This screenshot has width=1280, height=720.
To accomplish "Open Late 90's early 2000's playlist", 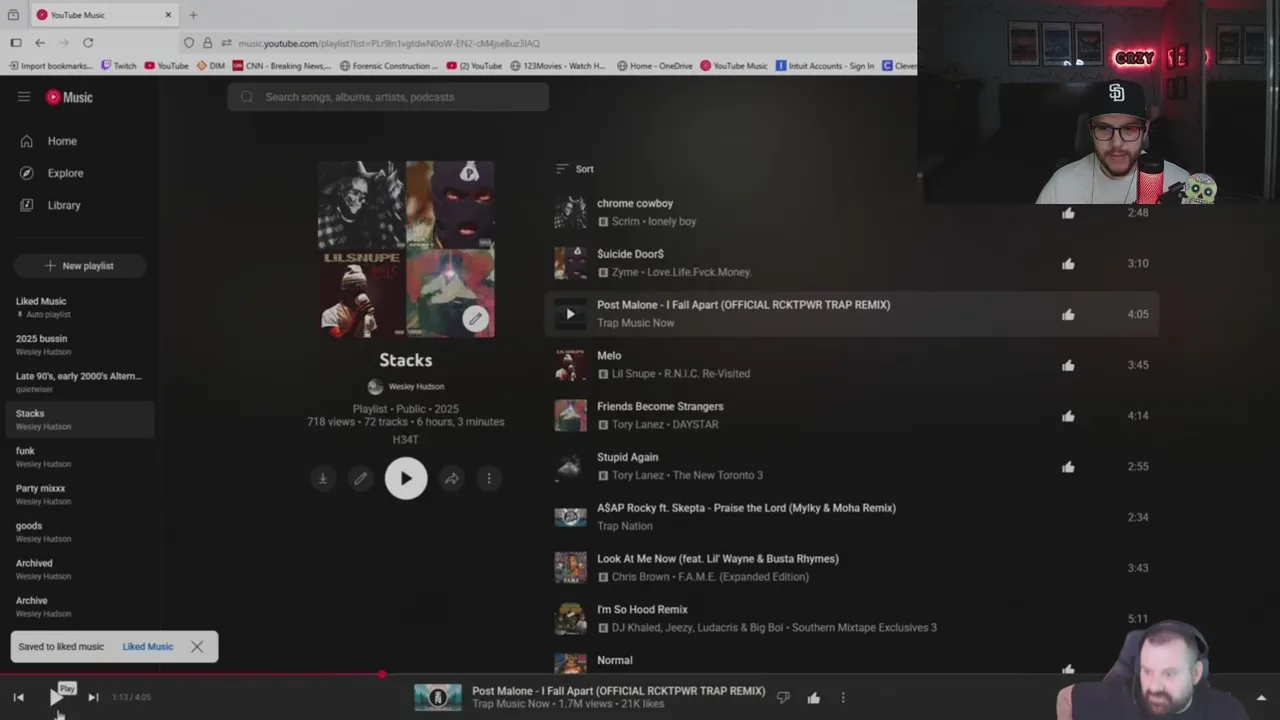I will [80, 382].
